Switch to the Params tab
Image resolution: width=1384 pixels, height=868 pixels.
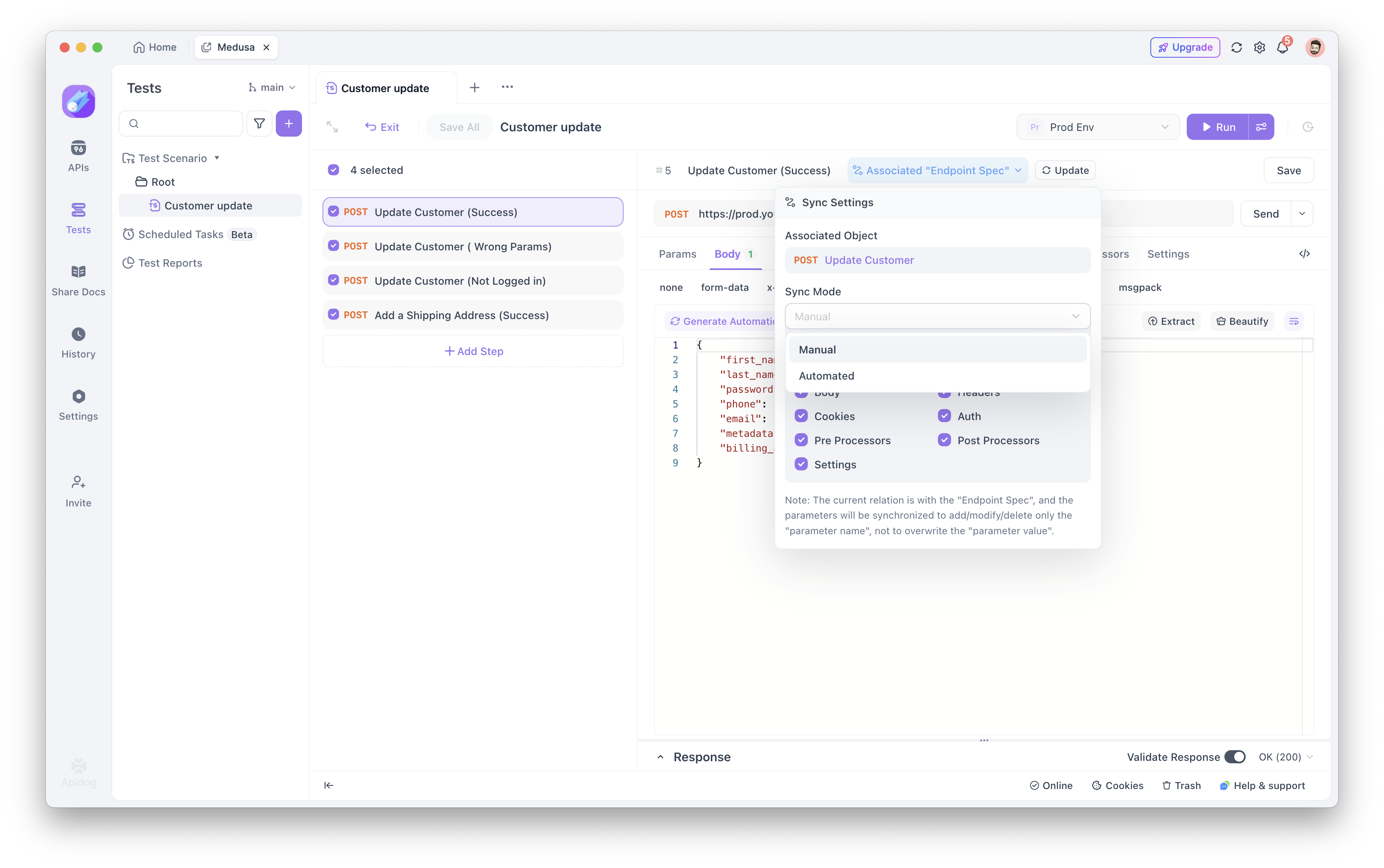tap(677, 254)
